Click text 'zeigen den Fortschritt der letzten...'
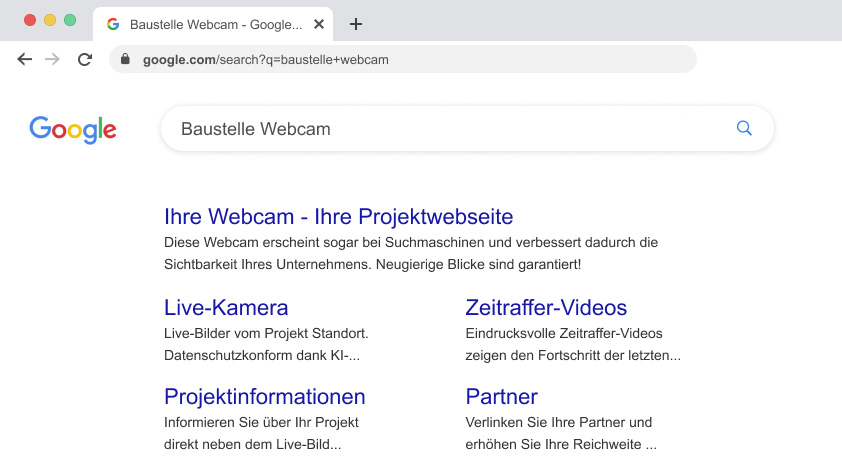Screen dimensions: 842x461 pos(573,355)
